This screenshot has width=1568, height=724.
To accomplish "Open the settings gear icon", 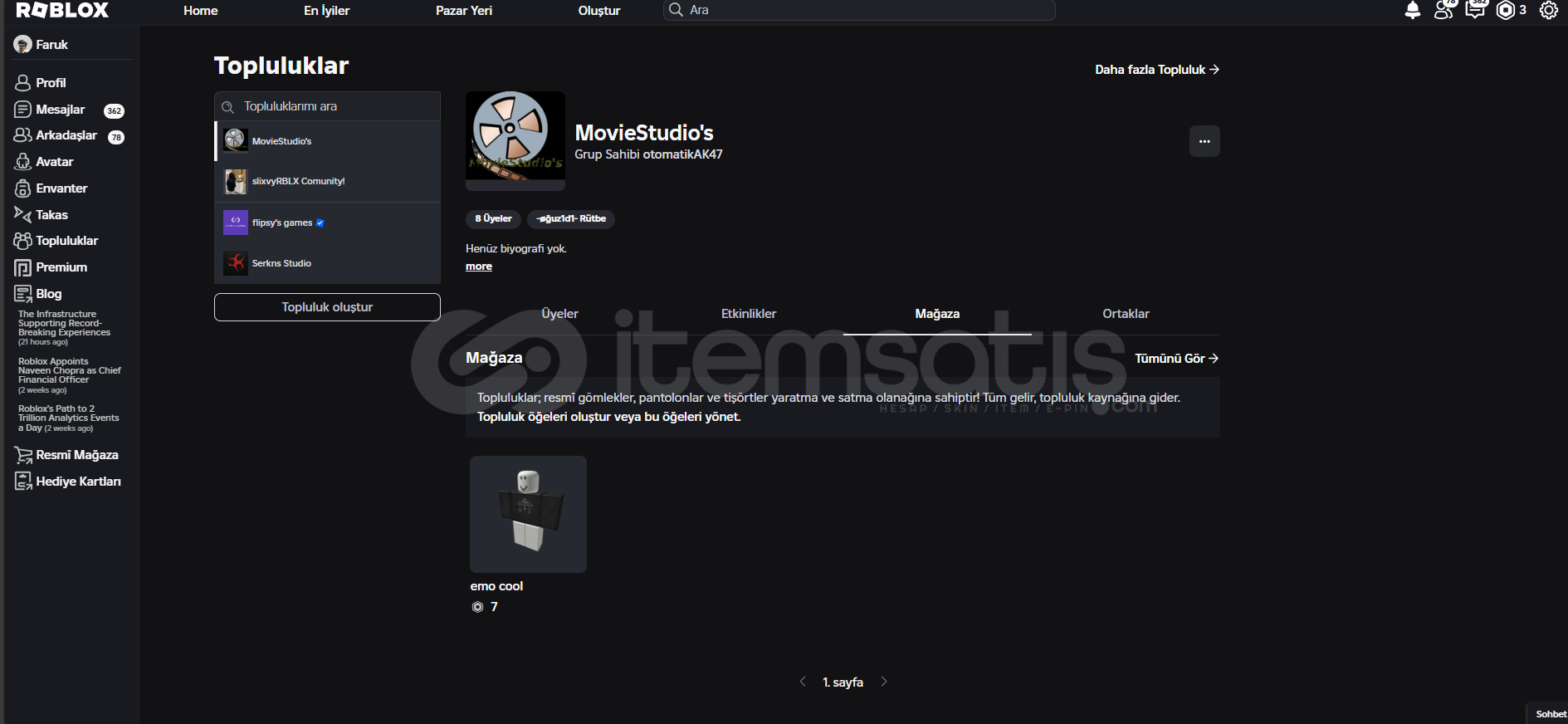I will [x=1549, y=10].
